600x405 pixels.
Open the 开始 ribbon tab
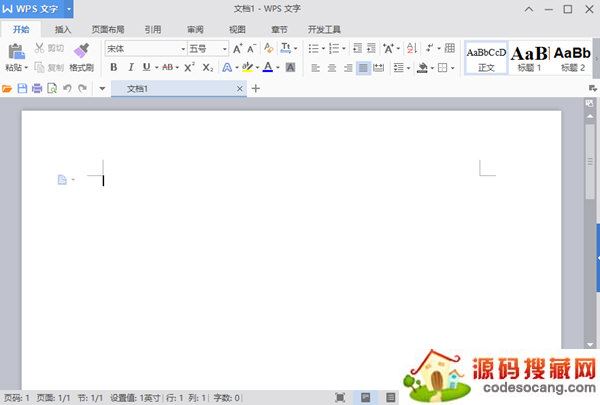click(21, 29)
